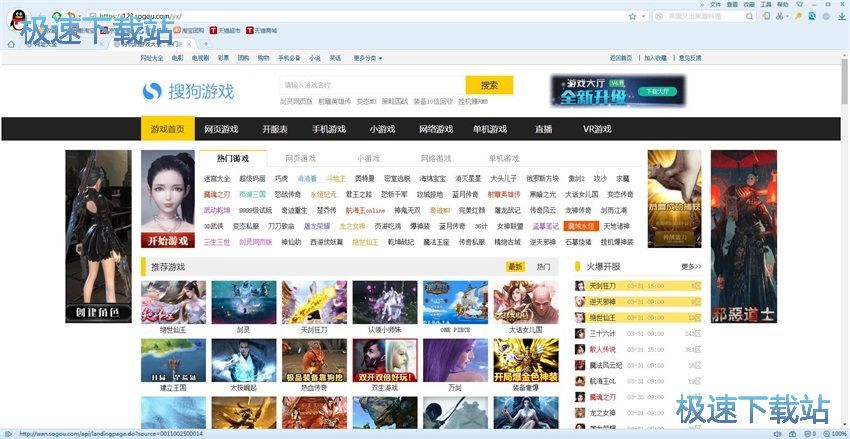850x439 pixels.
Task: Click the 返回首页 link
Action: tap(621, 58)
